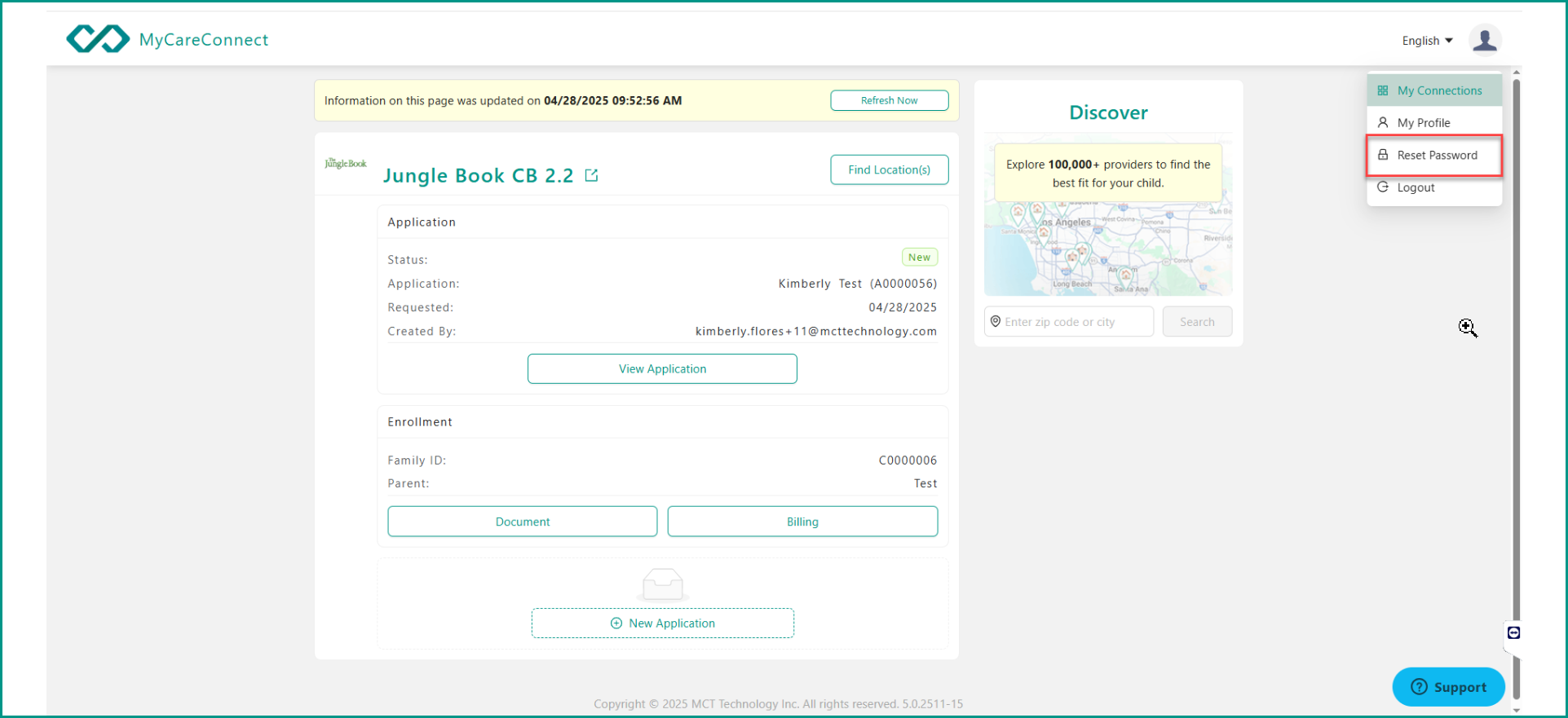Viewport: 1568px width, 718px height.
Task: Click the zip code or city field
Action: coord(1069,322)
